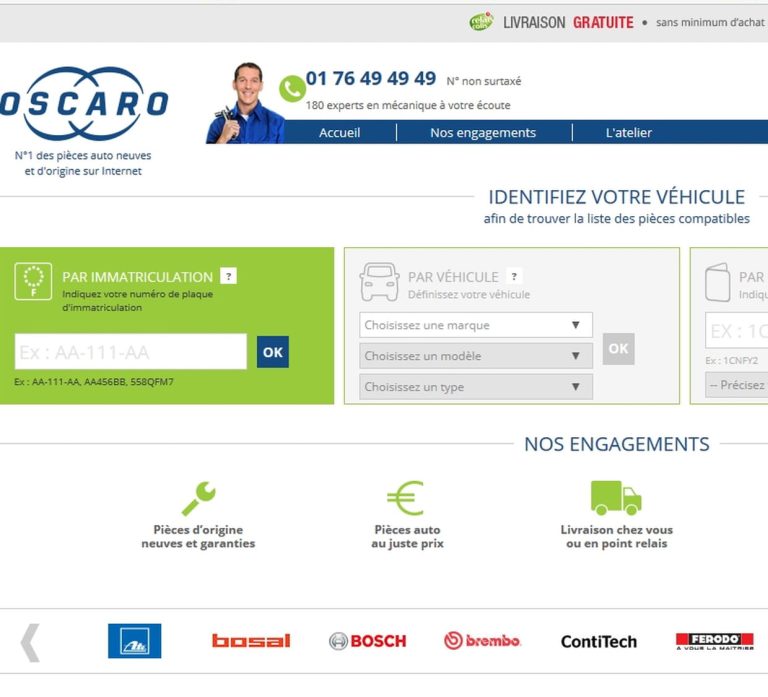Expand the Choisissez une marque dropdown
This screenshot has height=697, width=768.
click(x=476, y=325)
